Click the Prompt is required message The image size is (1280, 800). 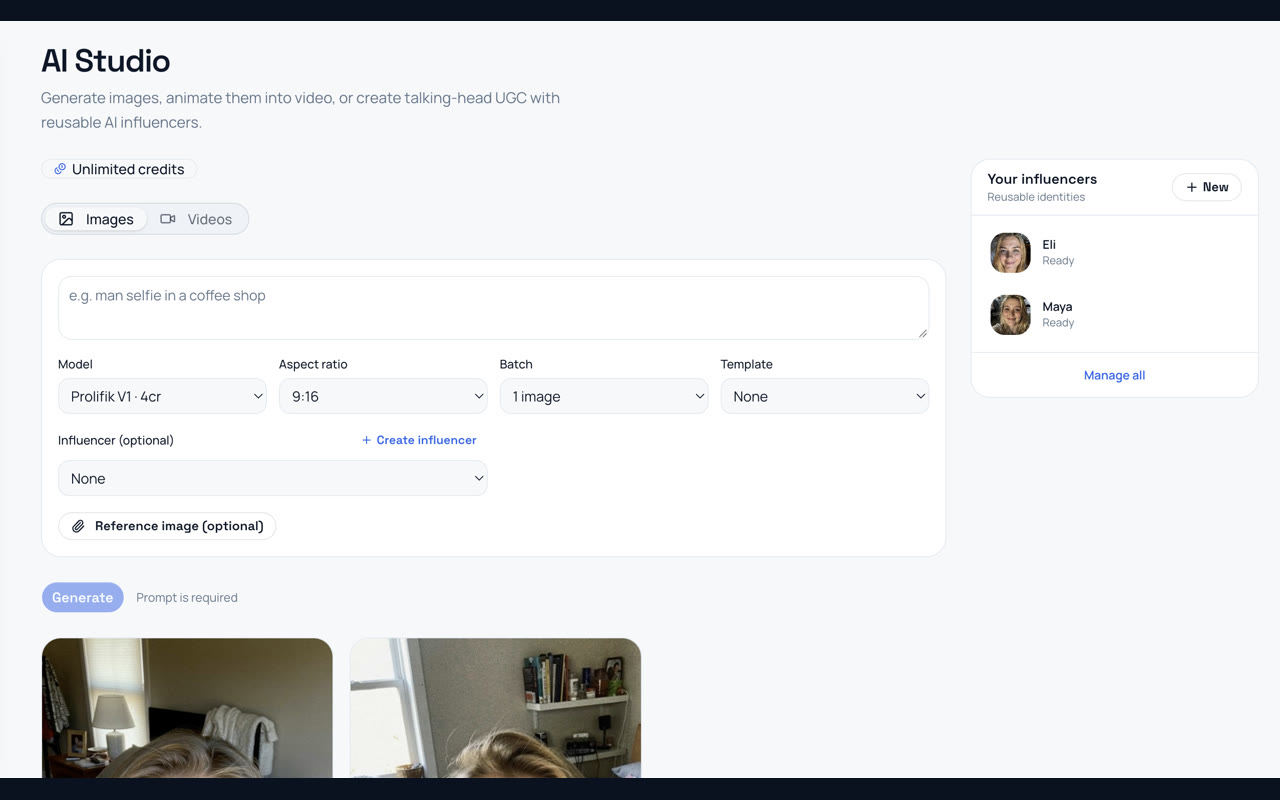187,597
